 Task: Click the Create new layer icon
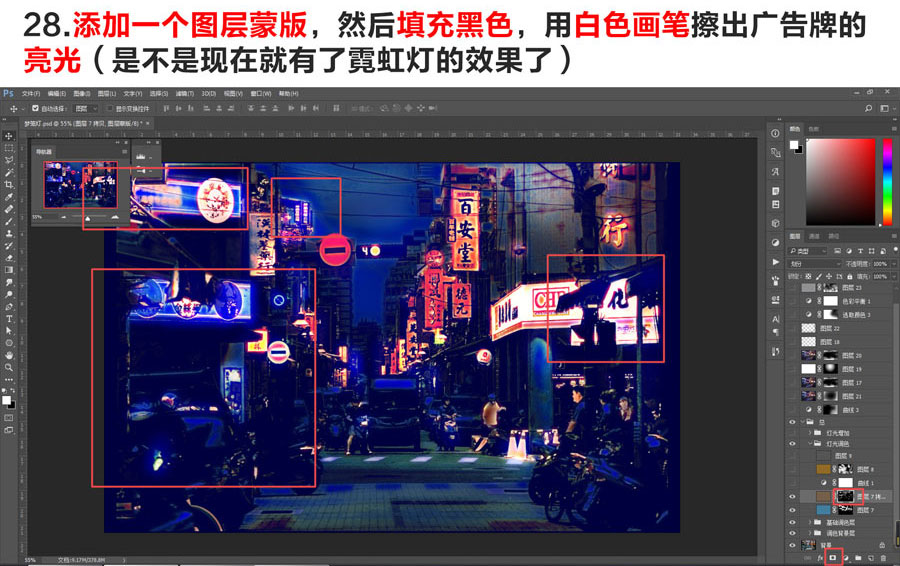tap(871, 557)
